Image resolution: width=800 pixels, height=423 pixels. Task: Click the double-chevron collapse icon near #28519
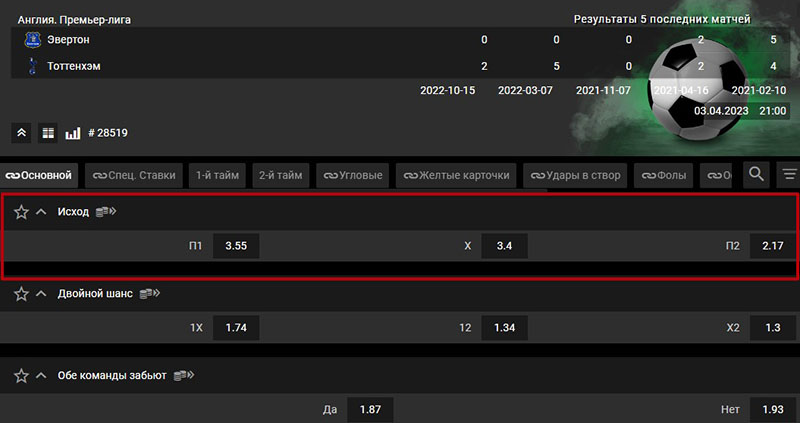tap(22, 132)
